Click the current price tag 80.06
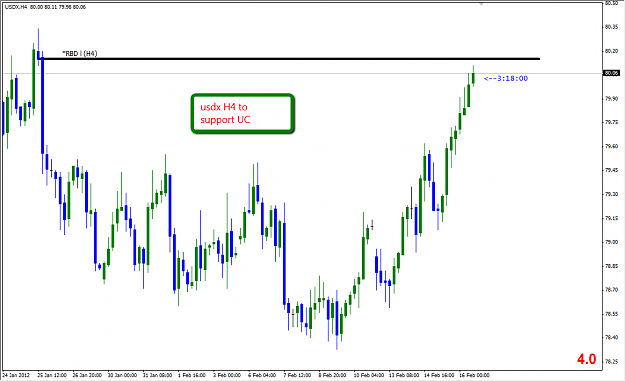 [611, 73]
